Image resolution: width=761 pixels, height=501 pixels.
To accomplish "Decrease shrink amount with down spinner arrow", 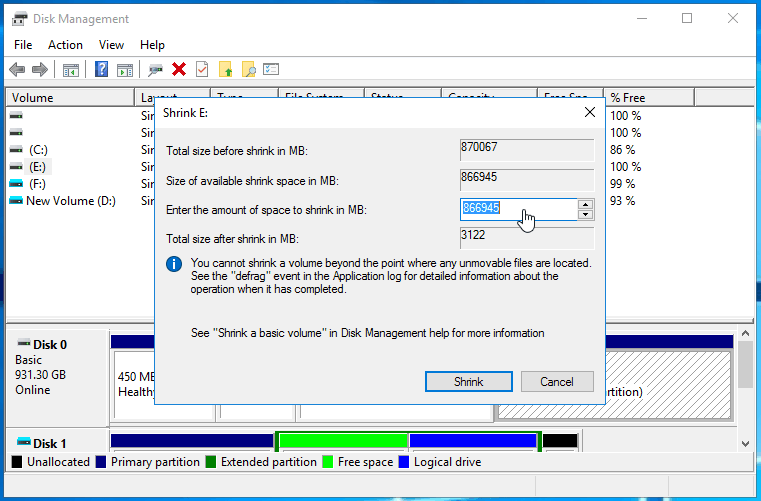I will tap(586, 215).
